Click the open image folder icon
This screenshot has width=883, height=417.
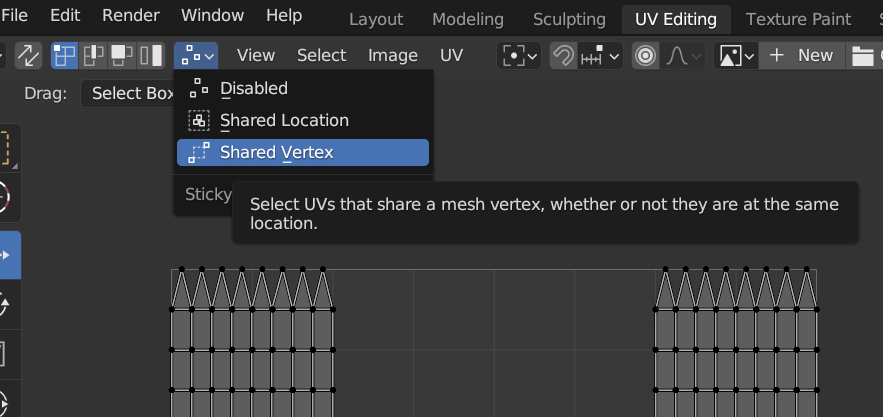862,56
